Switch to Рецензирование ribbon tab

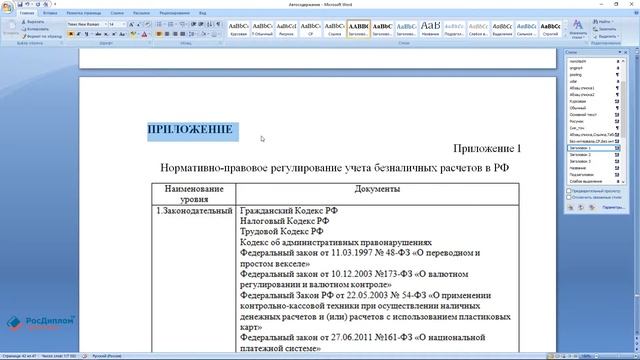pos(174,13)
